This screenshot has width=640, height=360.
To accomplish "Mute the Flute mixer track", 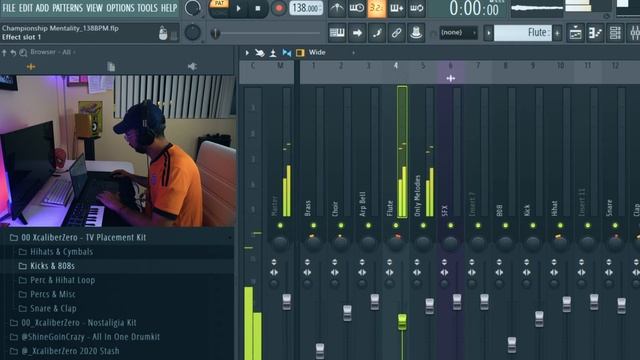I will (396, 225).
